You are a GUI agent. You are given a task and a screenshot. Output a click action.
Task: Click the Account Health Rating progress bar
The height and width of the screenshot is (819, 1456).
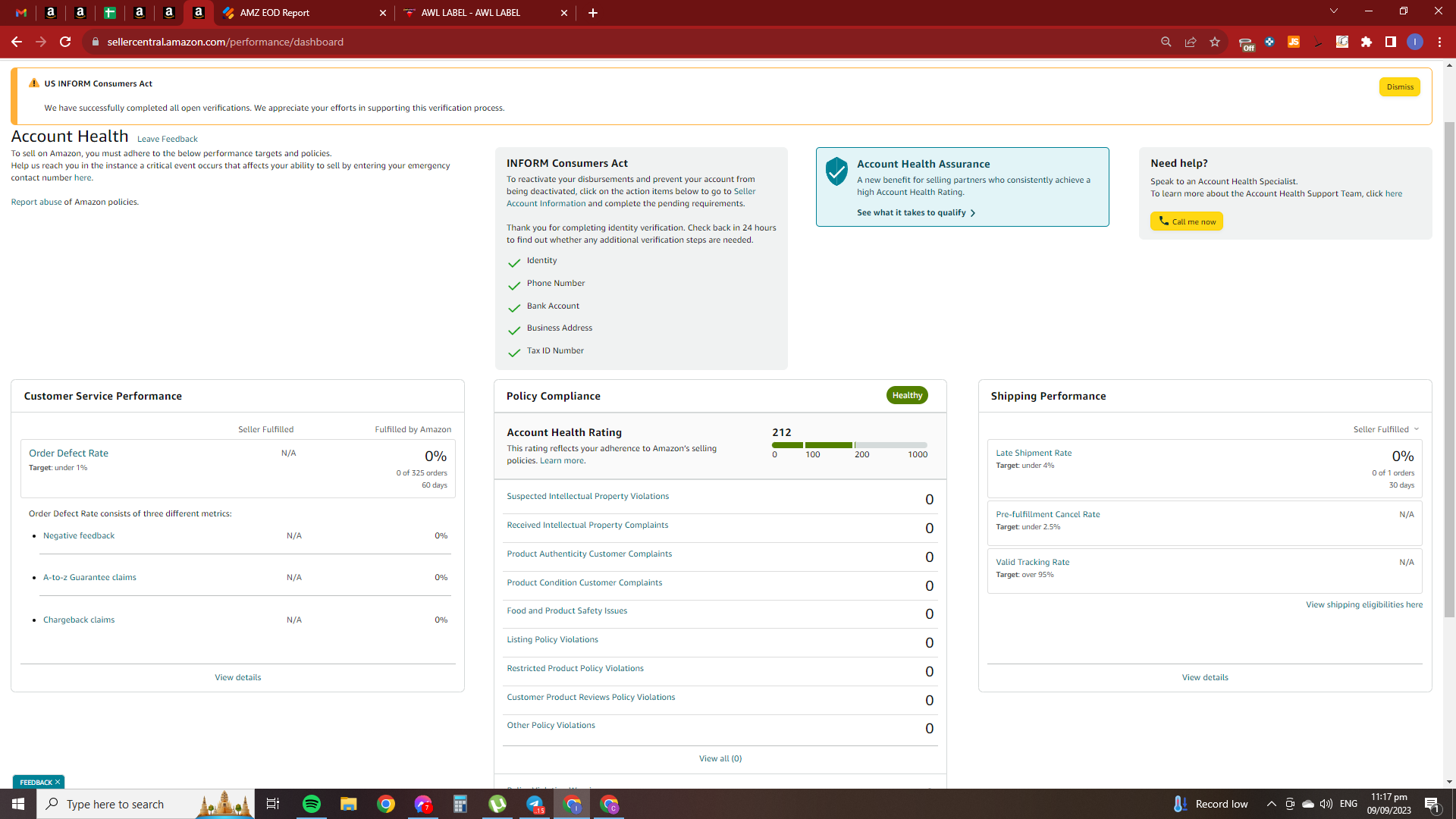(849, 445)
